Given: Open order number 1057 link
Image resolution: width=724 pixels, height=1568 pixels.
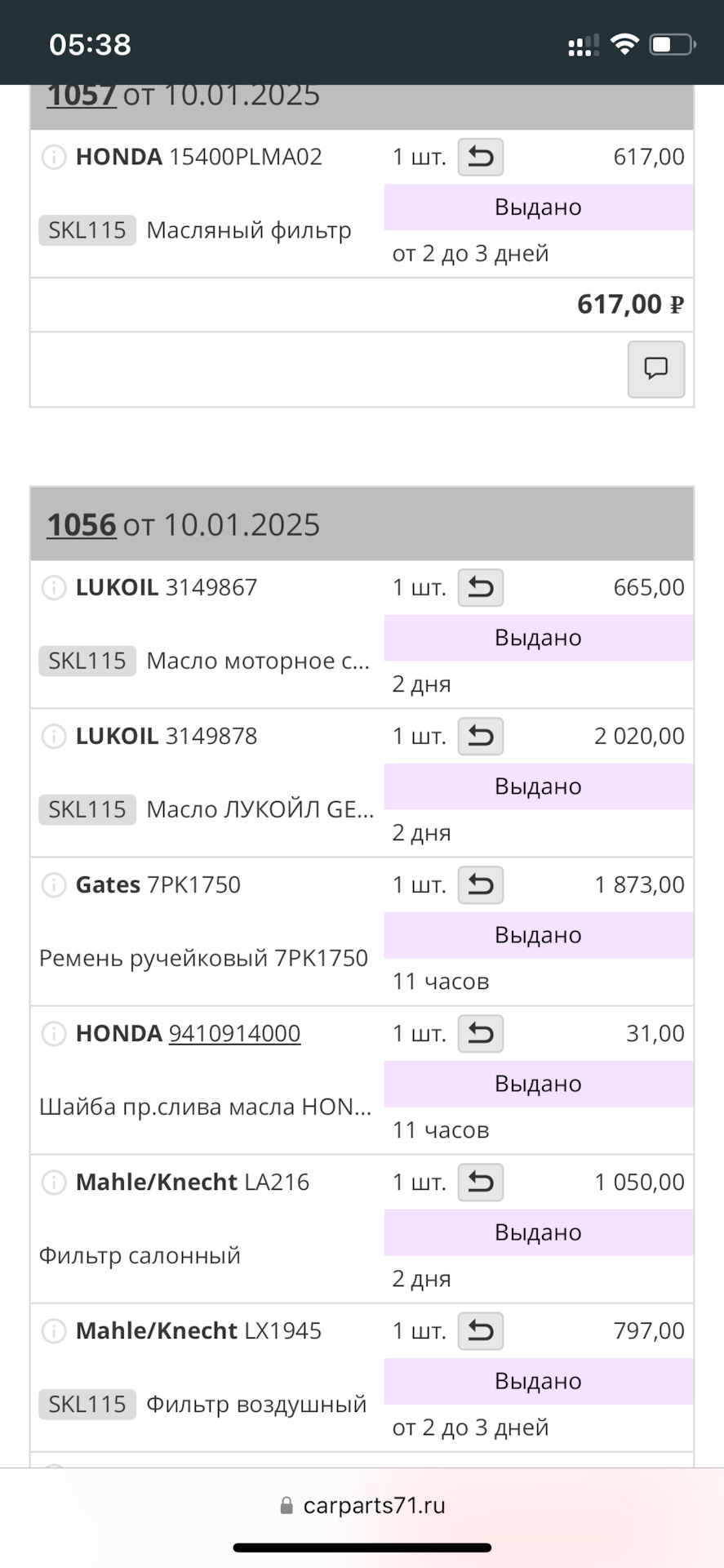Looking at the screenshot, I should point(82,96).
